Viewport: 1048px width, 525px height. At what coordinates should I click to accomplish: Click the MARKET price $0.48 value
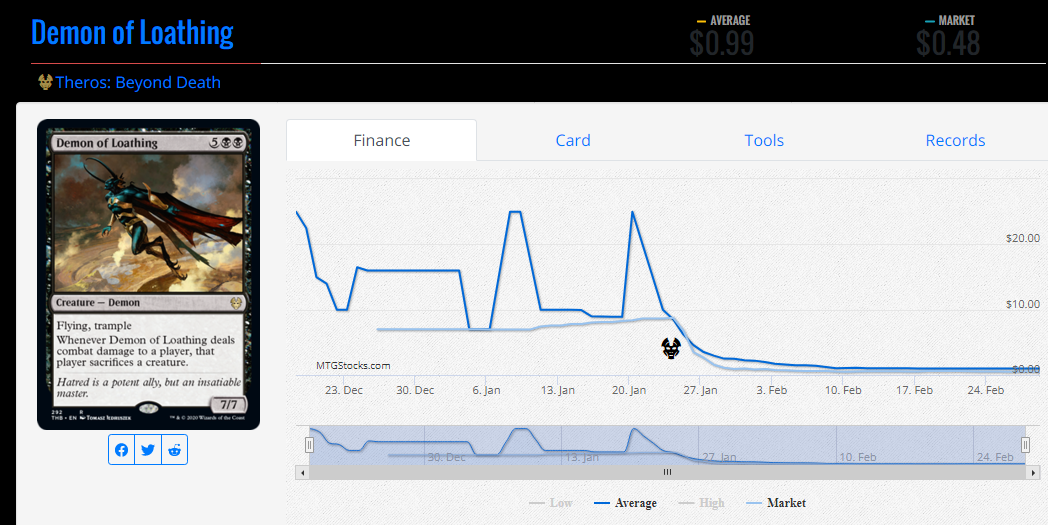[948, 43]
